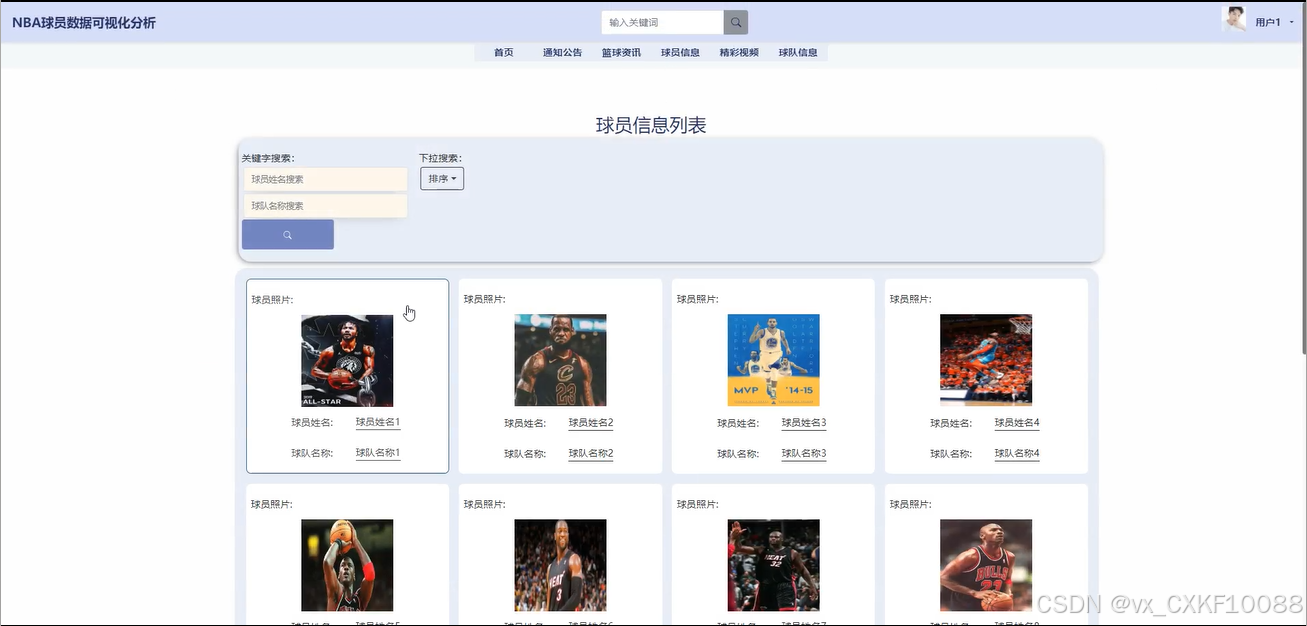Focus the 球队名称搜索 input field
This screenshot has height=626, width=1307.
[326, 205]
